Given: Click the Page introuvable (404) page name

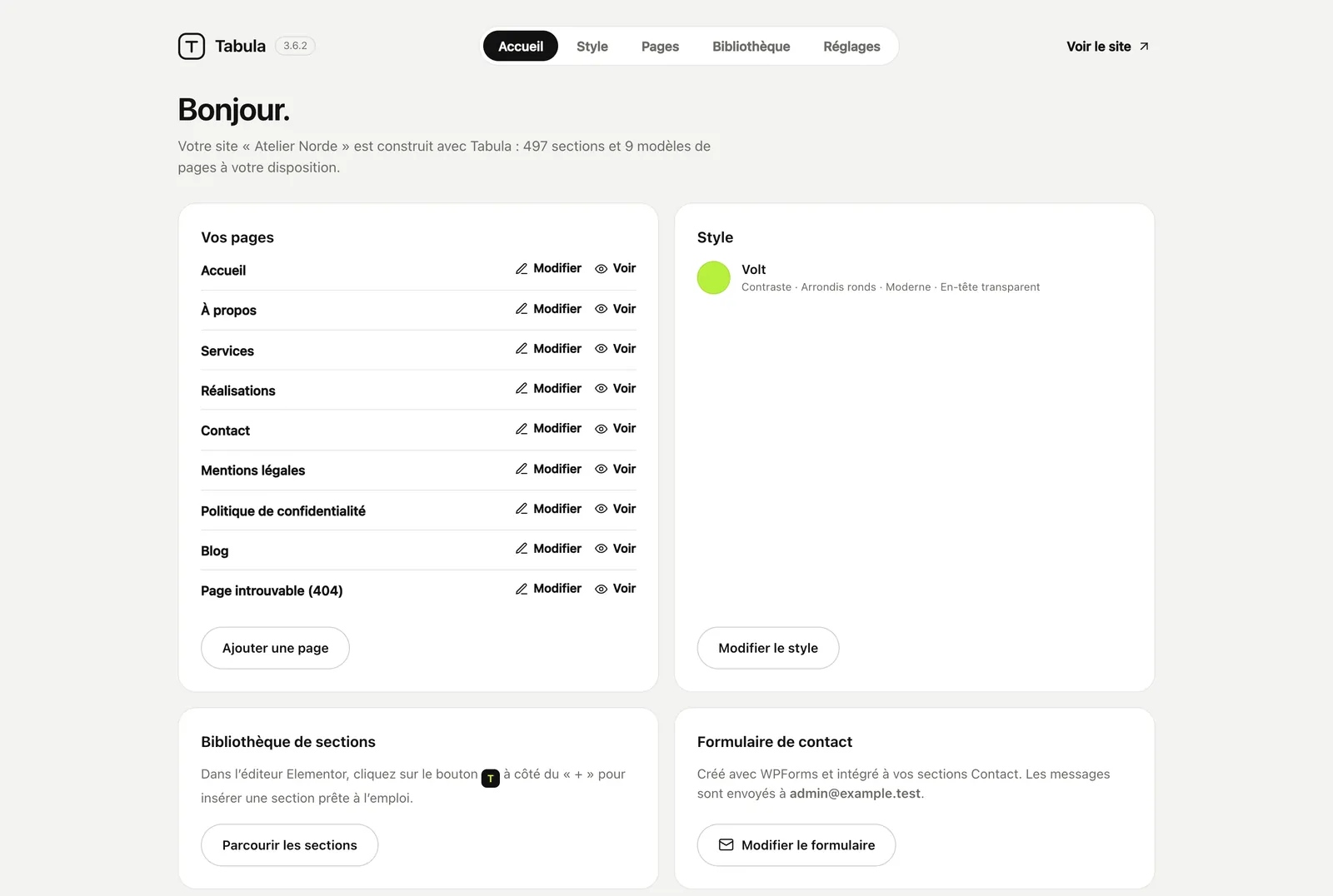Looking at the screenshot, I should point(272,590).
